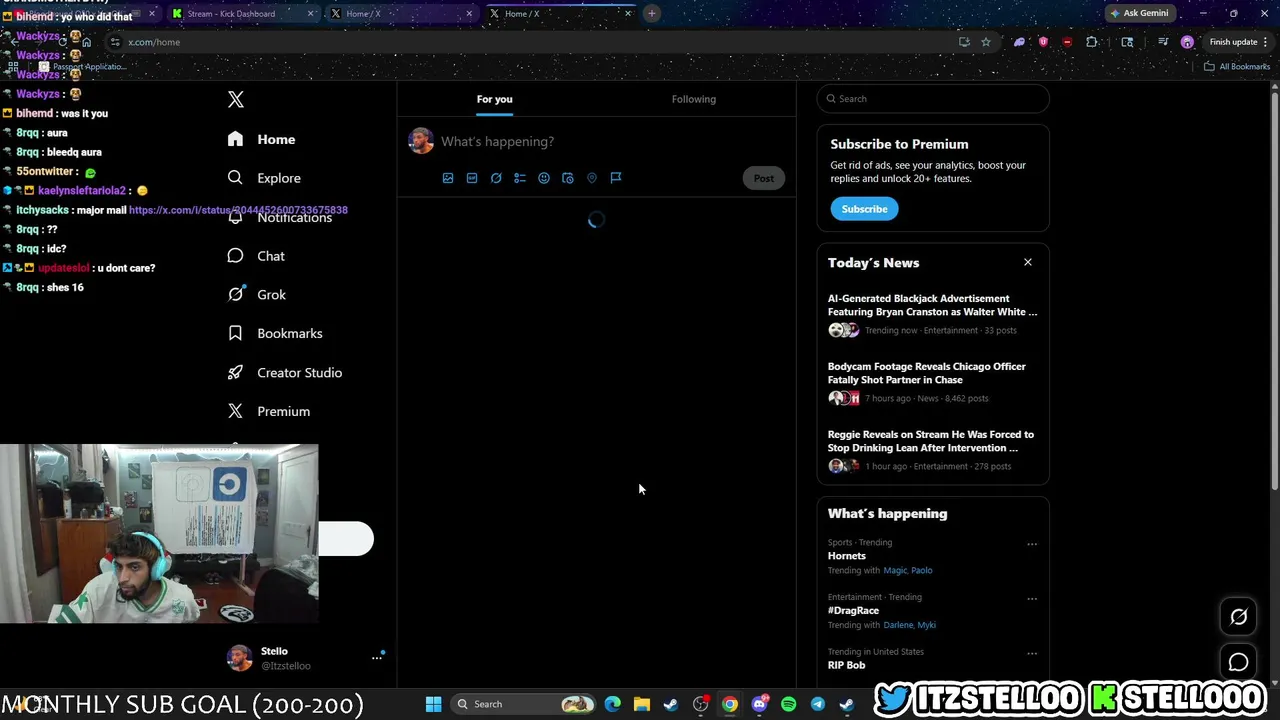Open Spotify from the taskbar

pyautogui.click(x=789, y=704)
